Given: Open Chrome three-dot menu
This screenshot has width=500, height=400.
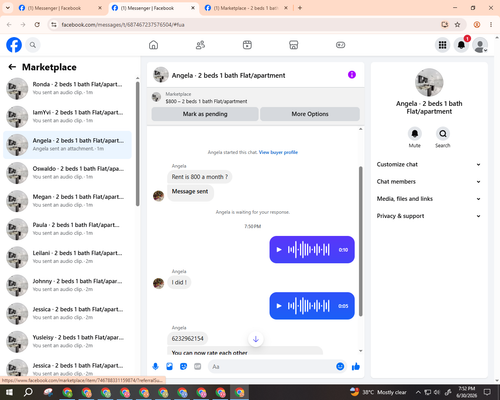Looking at the screenshot, I should [491, 24].
